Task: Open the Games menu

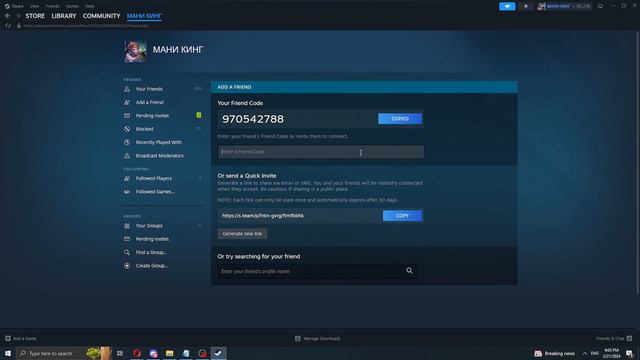Action: (72, 6)
